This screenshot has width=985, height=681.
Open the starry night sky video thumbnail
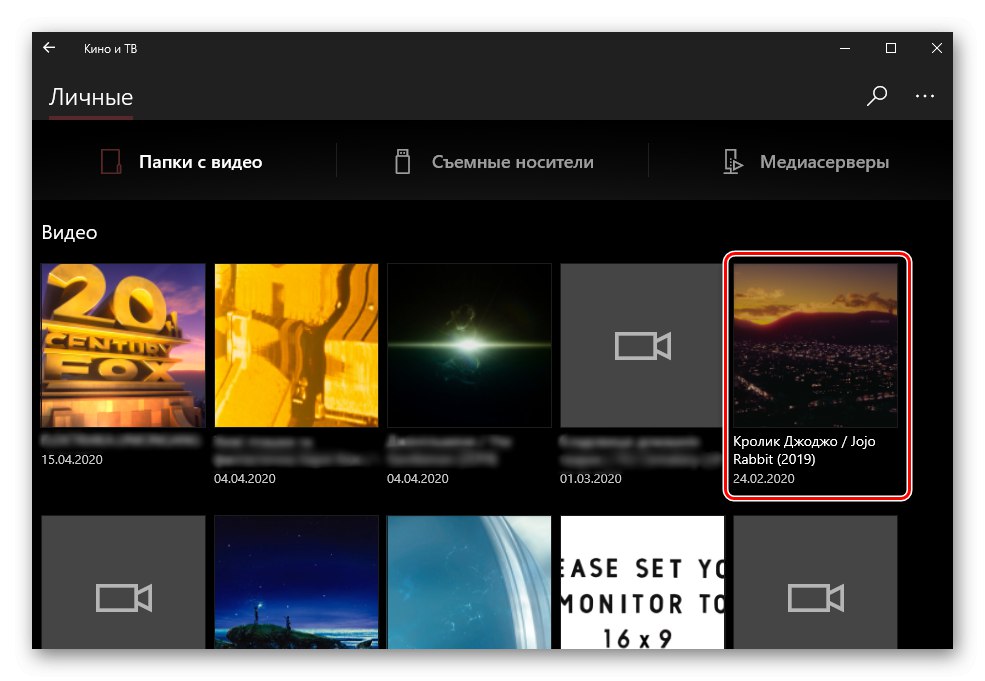(x=297, y=582)
